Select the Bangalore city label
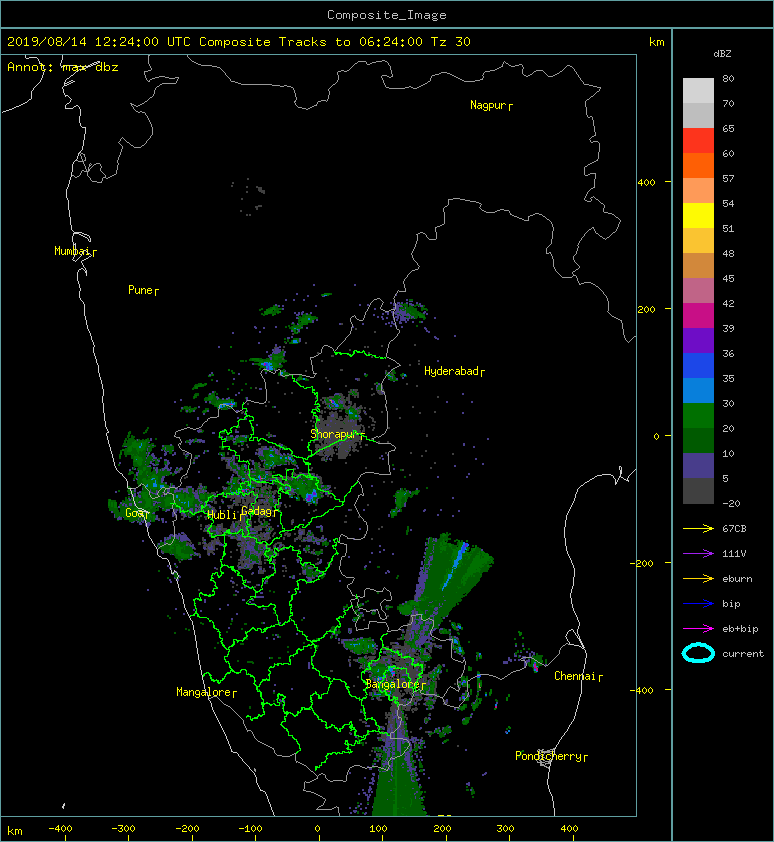The height and width of the screenshot is (842, 774). (395, 684)
